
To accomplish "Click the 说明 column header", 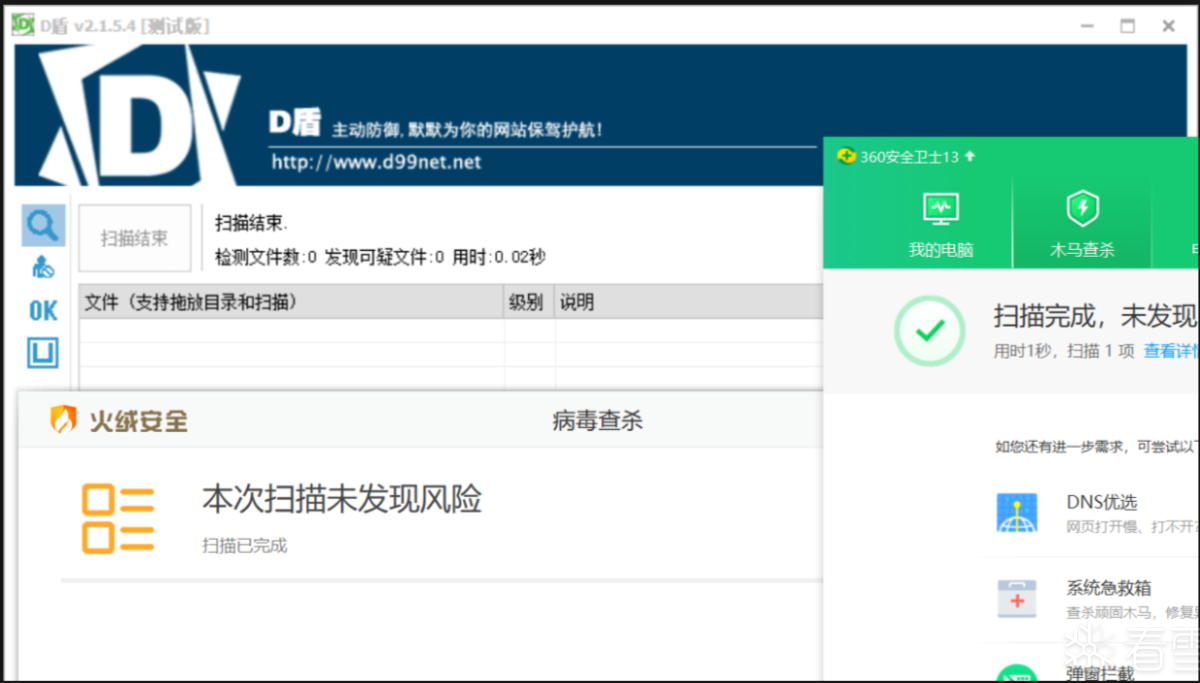I will (688, 301).
